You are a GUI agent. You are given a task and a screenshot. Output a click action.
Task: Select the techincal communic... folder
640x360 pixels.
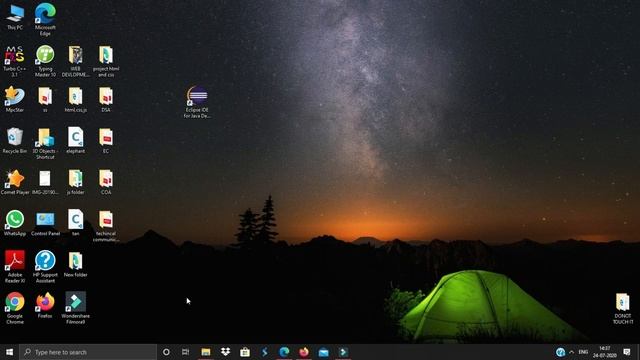coord(106,226)
